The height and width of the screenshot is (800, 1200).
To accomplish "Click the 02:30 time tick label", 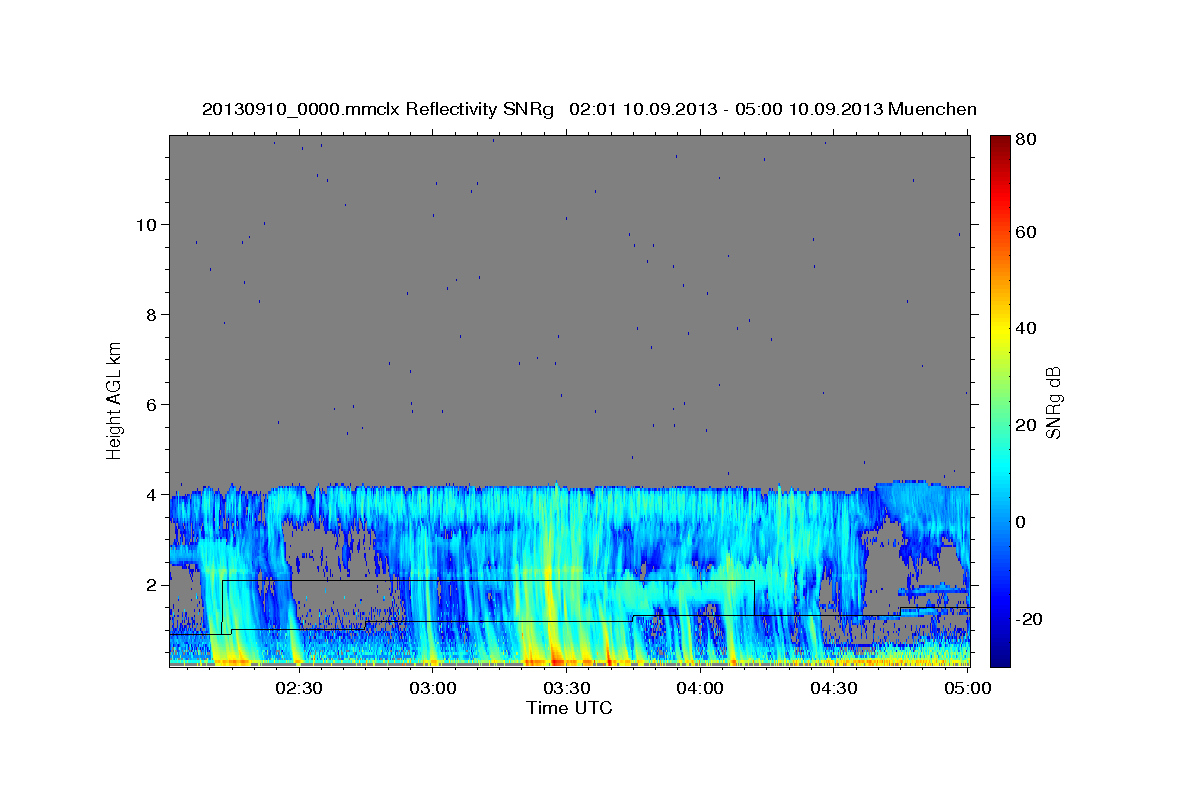I will point(298,689).
